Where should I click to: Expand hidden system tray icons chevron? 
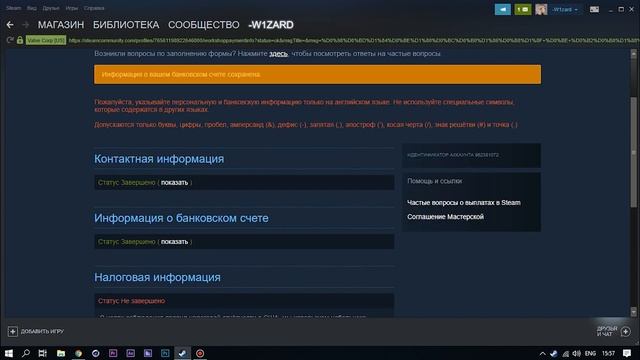tap(542, 353)
